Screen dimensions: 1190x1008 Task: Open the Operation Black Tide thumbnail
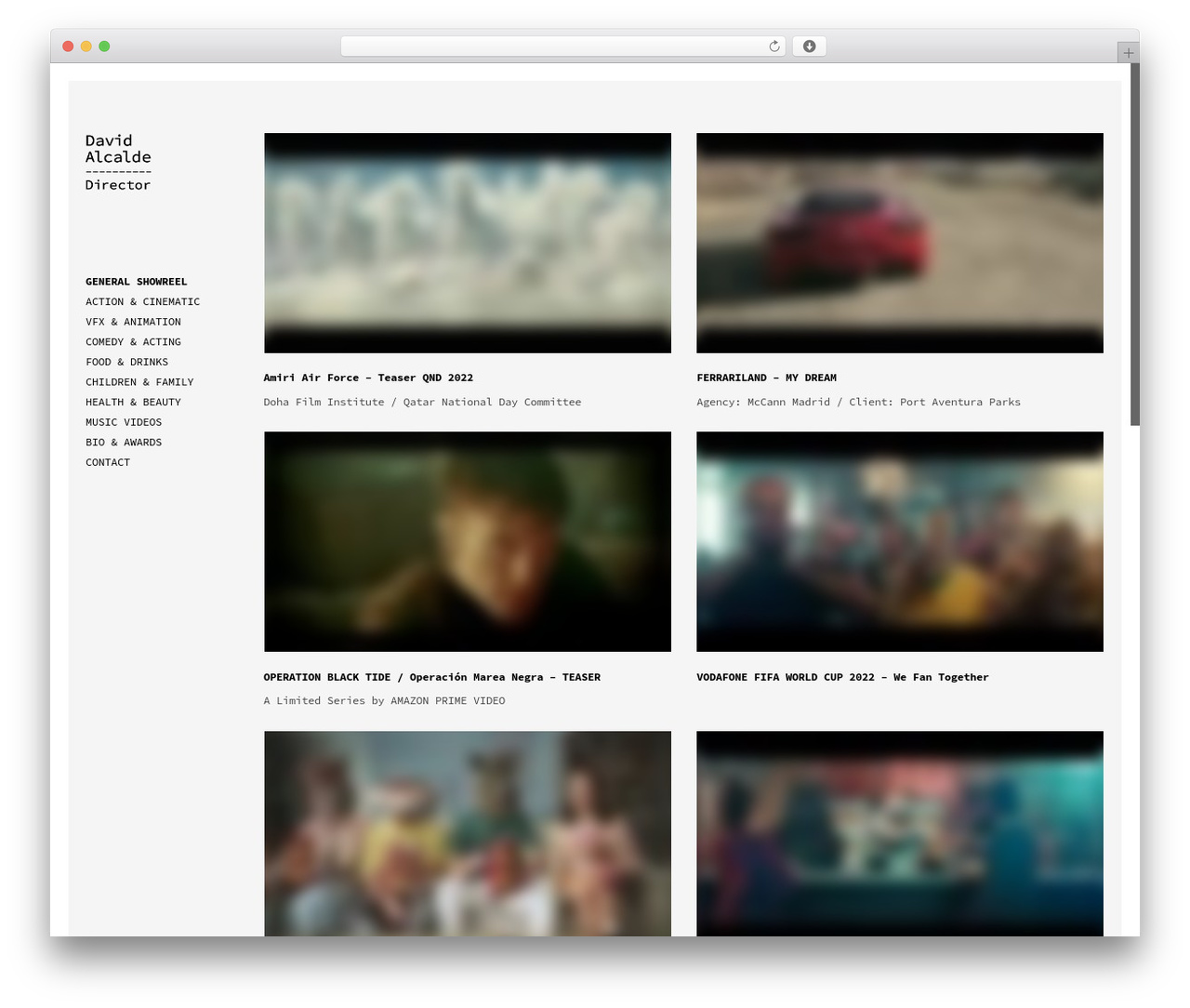coord(468,541)
